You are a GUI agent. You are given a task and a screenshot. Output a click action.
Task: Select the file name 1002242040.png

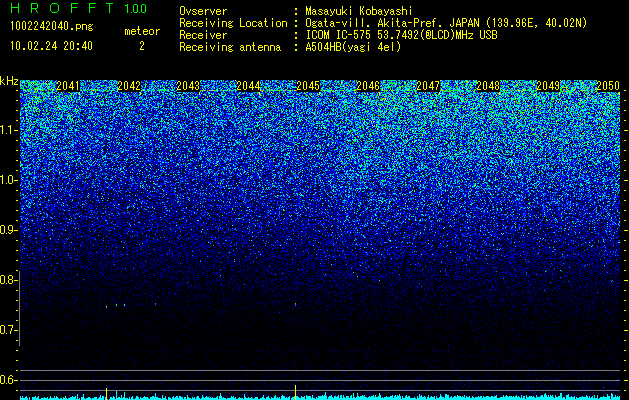pyautogui.click(x=52, y=26)
